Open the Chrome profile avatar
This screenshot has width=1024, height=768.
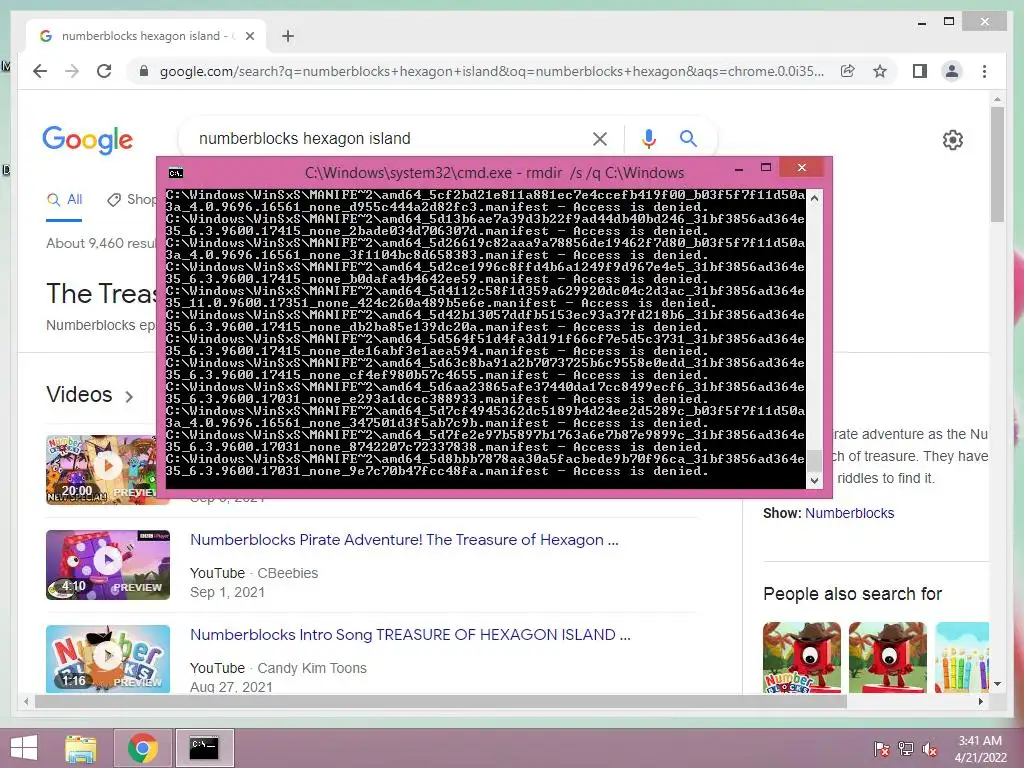[x=952, y=71]
